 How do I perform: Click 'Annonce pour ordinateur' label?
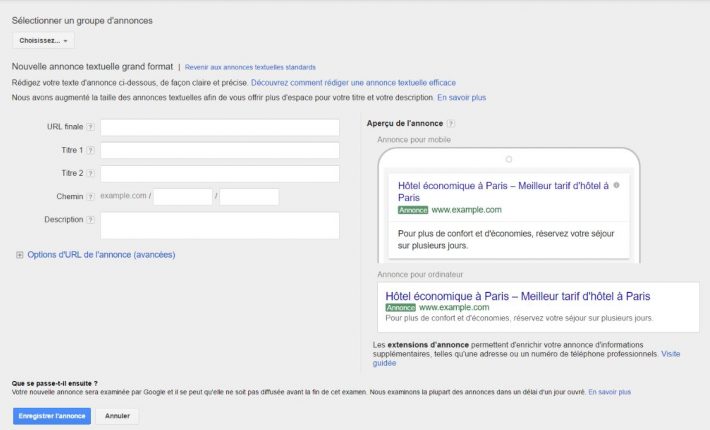click(420, 275)
